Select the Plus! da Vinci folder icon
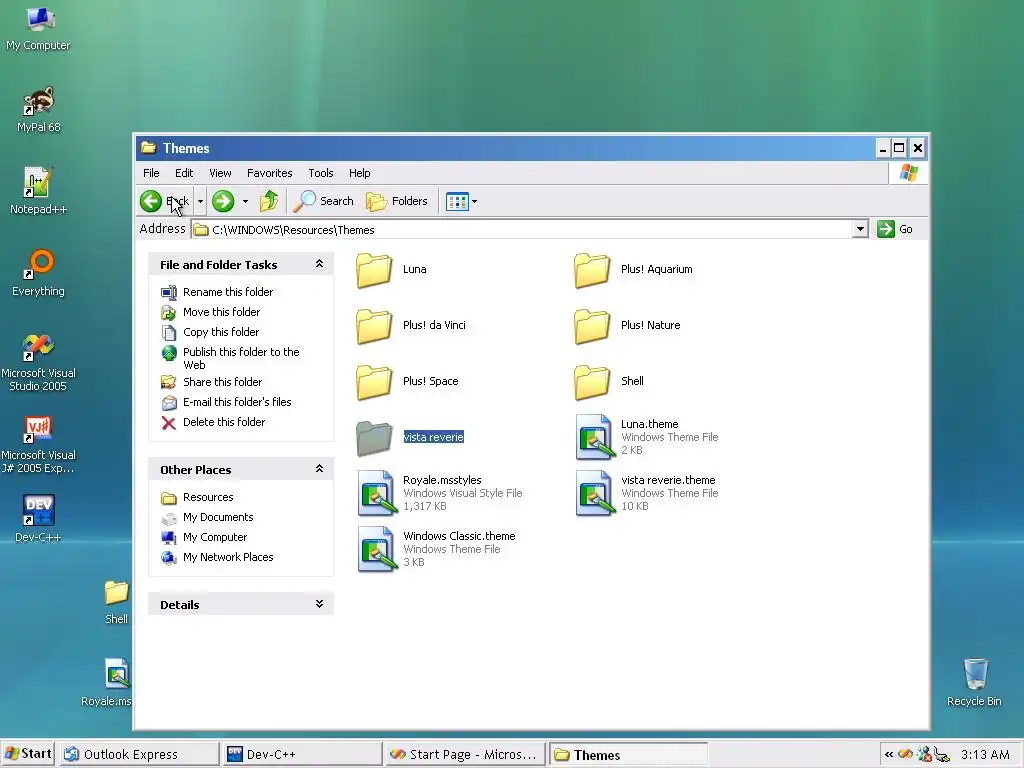Screen dimensions: 1024x768 374,326
